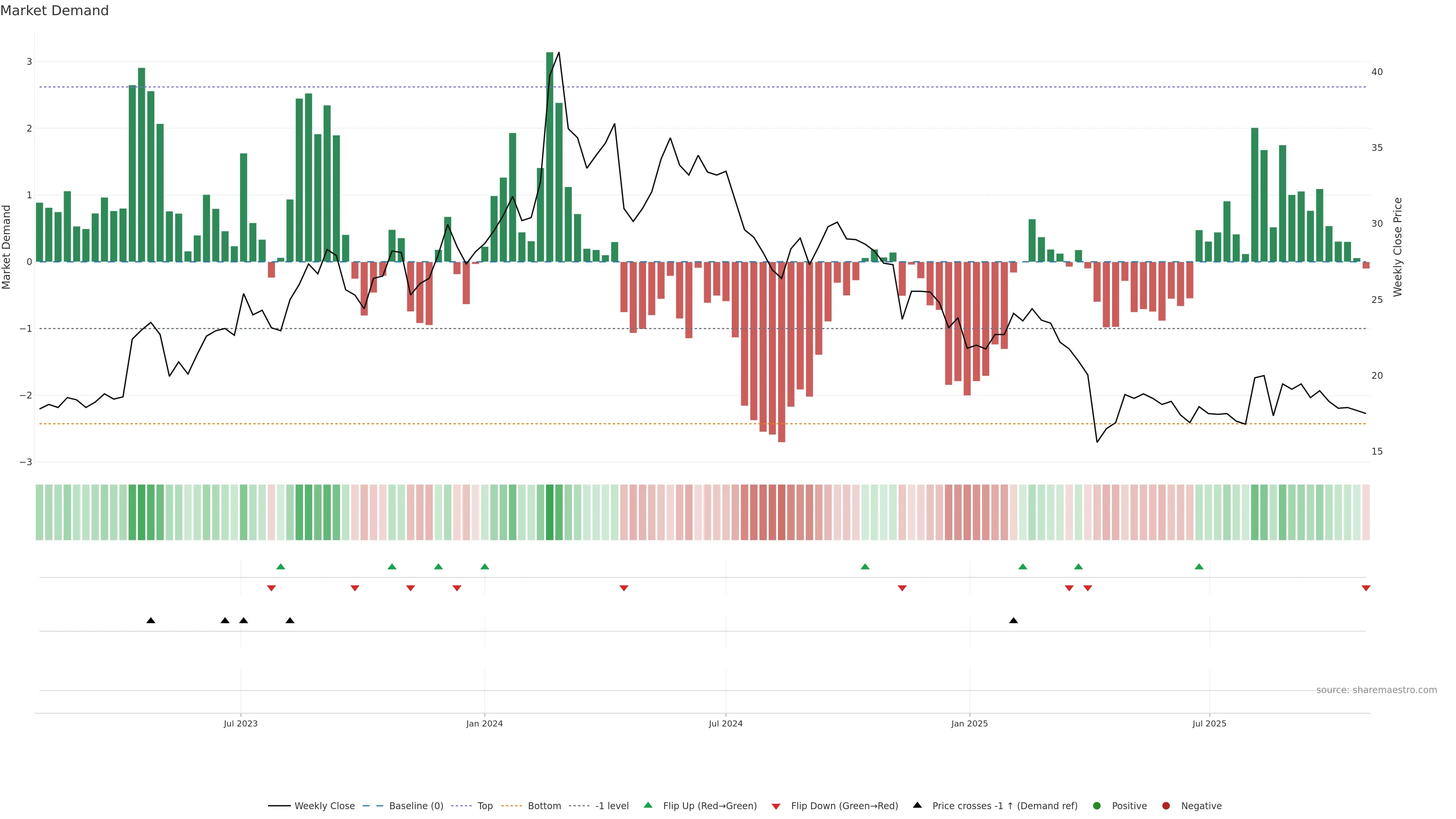Click the darkest green heatmap strip cell

click(x=549, y=512)
